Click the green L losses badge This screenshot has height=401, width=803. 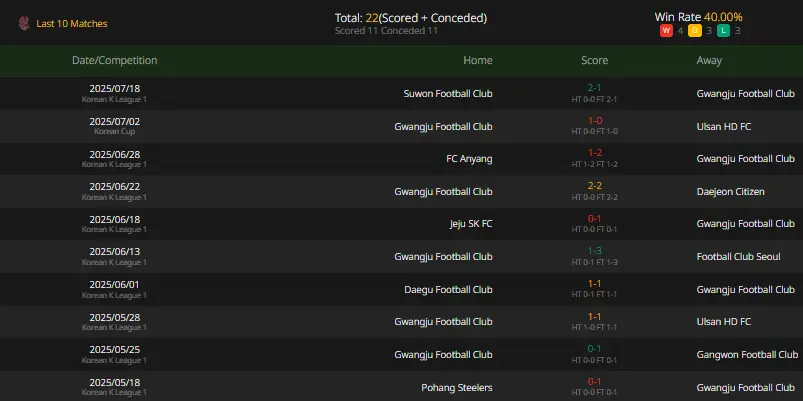coord(724,31)
